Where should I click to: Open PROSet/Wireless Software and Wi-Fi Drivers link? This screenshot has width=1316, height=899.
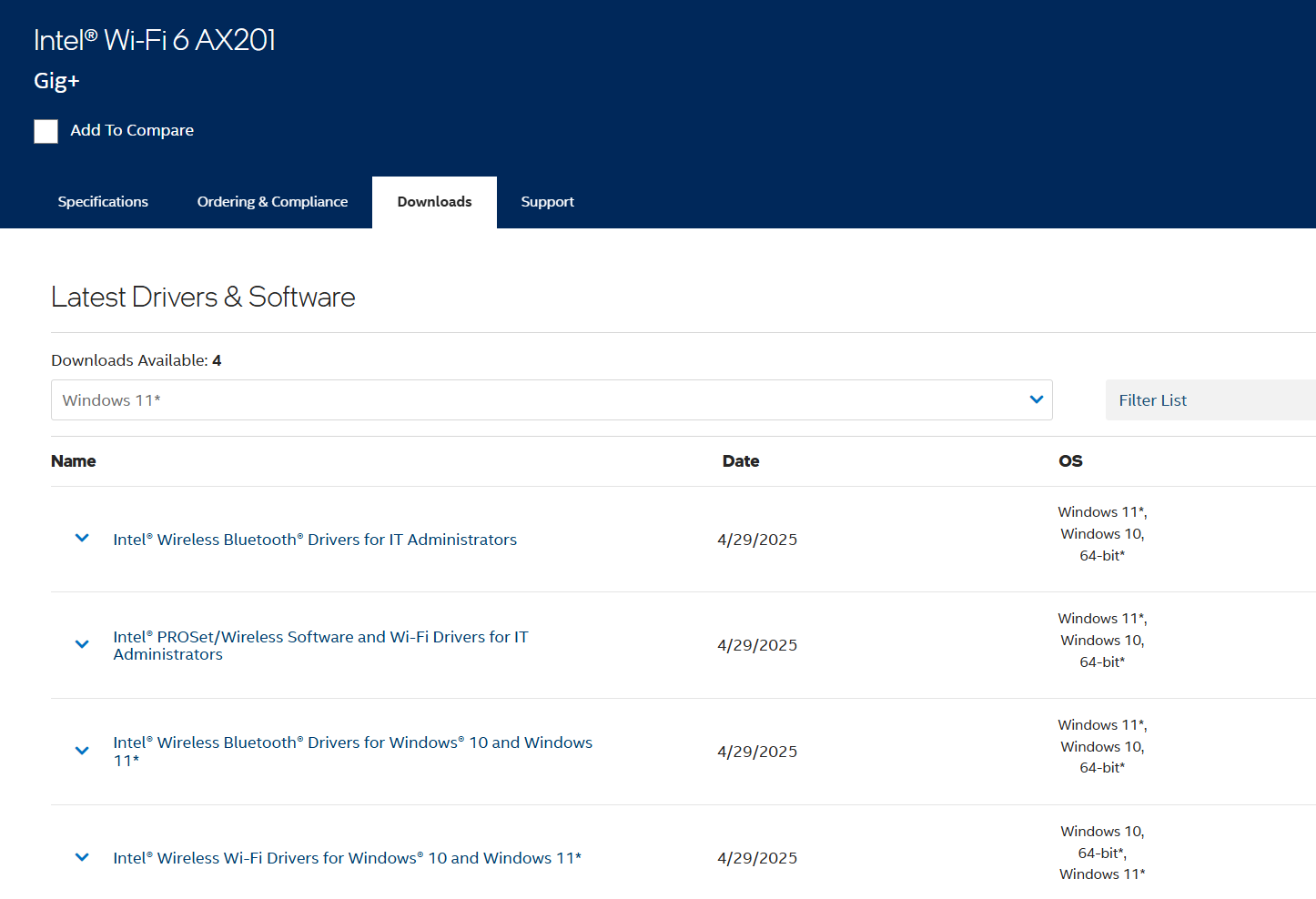click(320, 645)
